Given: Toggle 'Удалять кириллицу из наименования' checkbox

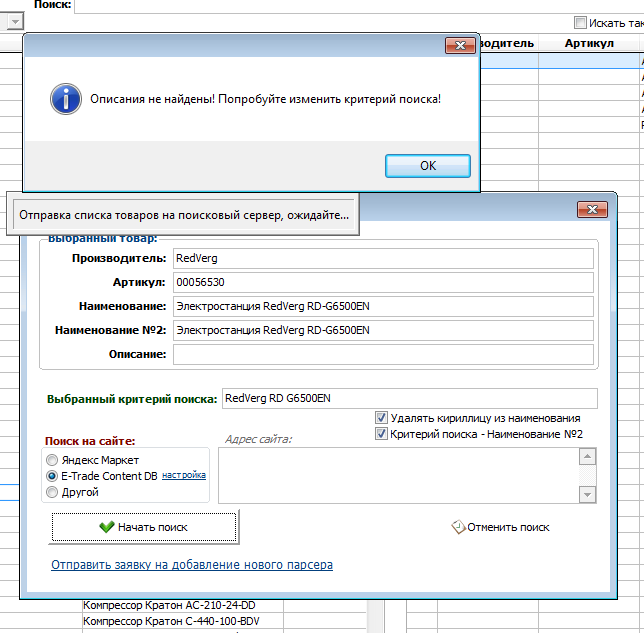Looking at the screenshot, I should [x=381, y=418].
